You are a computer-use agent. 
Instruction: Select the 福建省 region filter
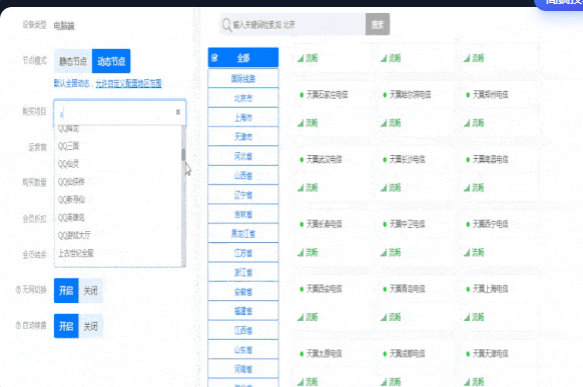[243, 311]
